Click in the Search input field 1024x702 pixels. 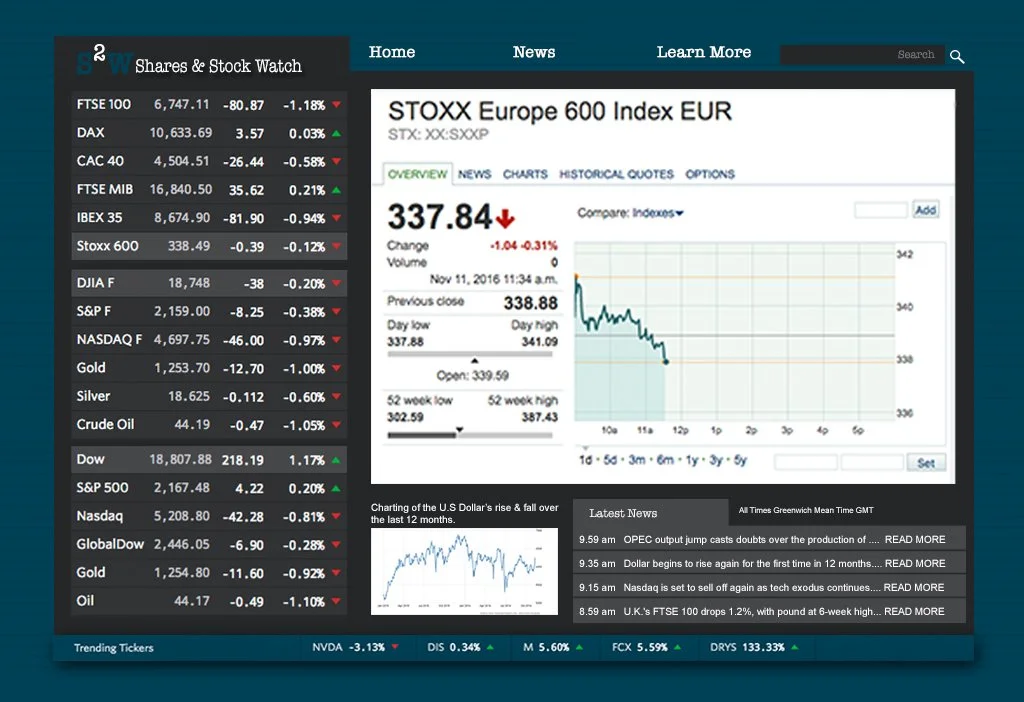pos(861,54)
